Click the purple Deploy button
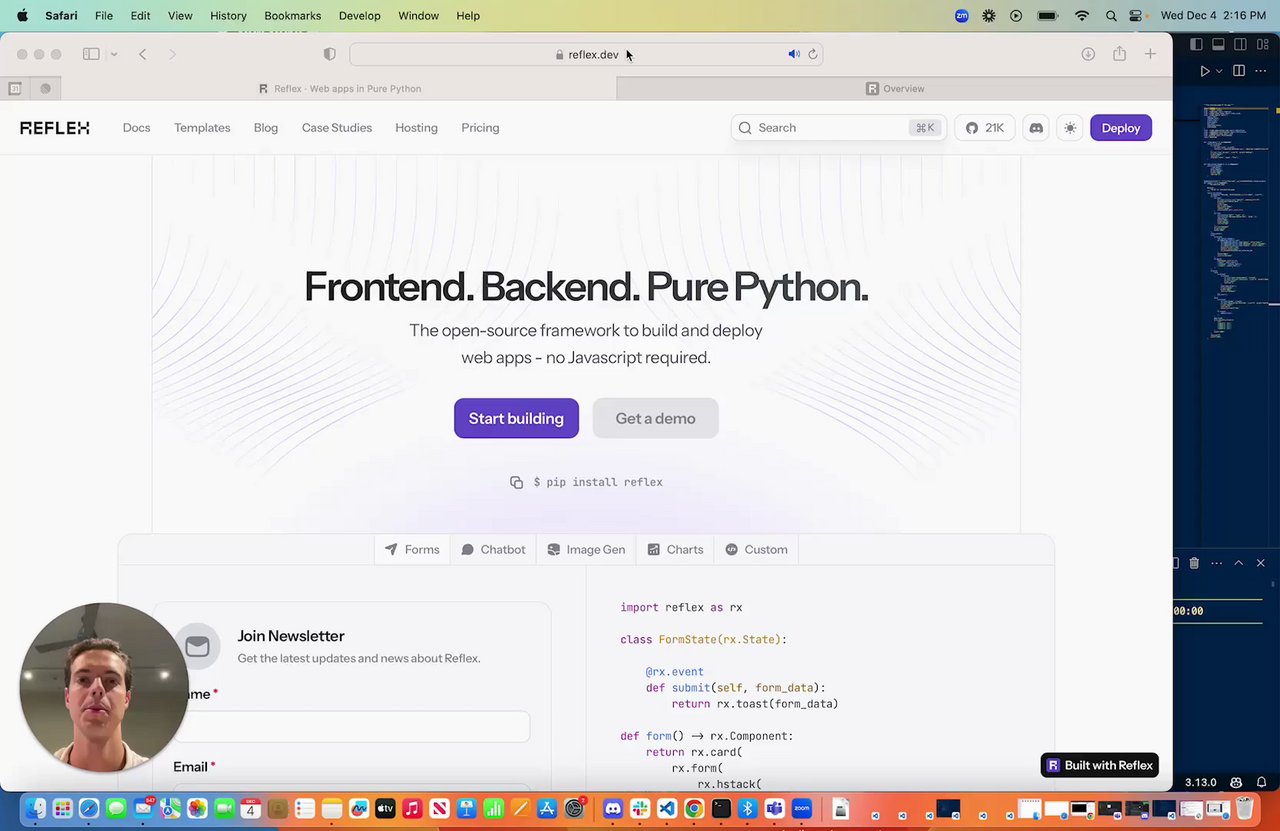 tap(1121, 128)
